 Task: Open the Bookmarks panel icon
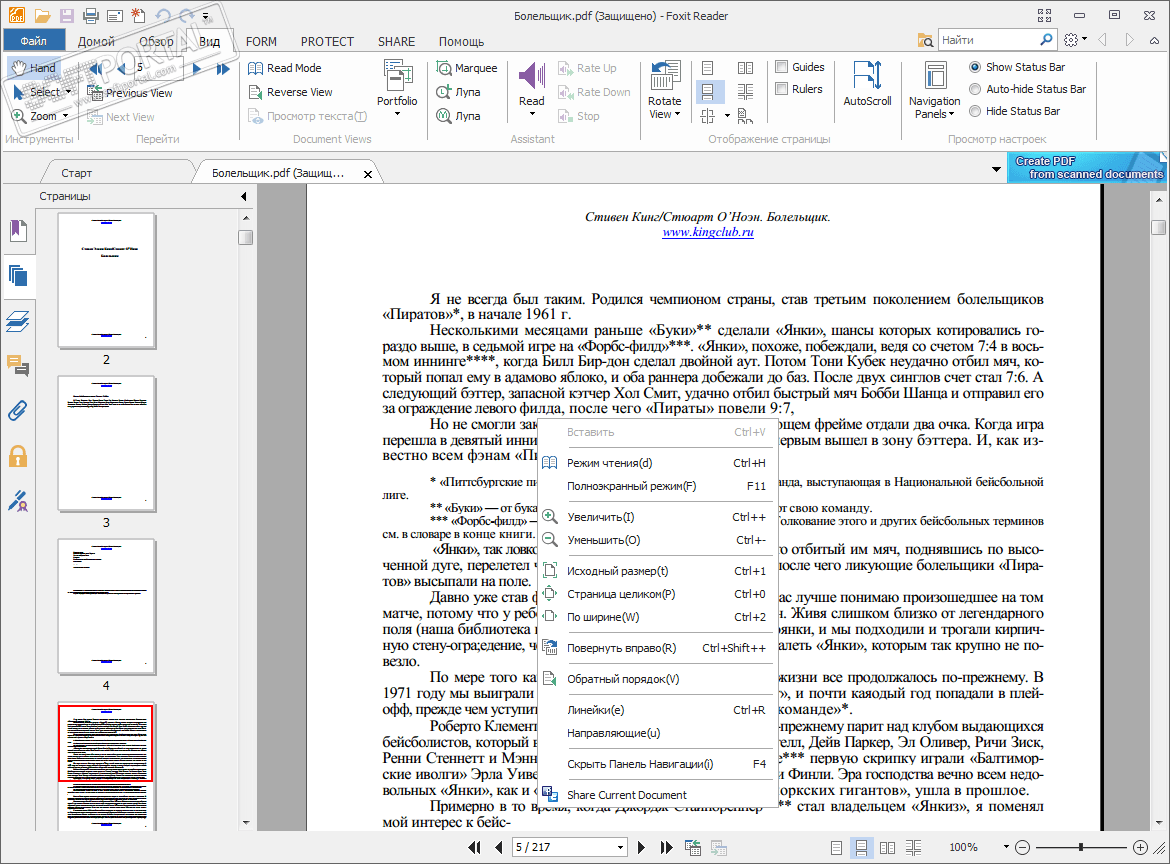(x=18, y=231)
